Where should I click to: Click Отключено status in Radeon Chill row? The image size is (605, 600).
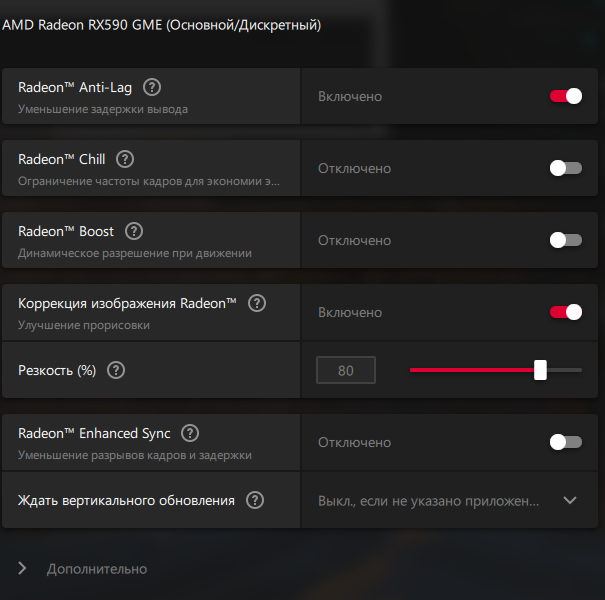point(355,169)
